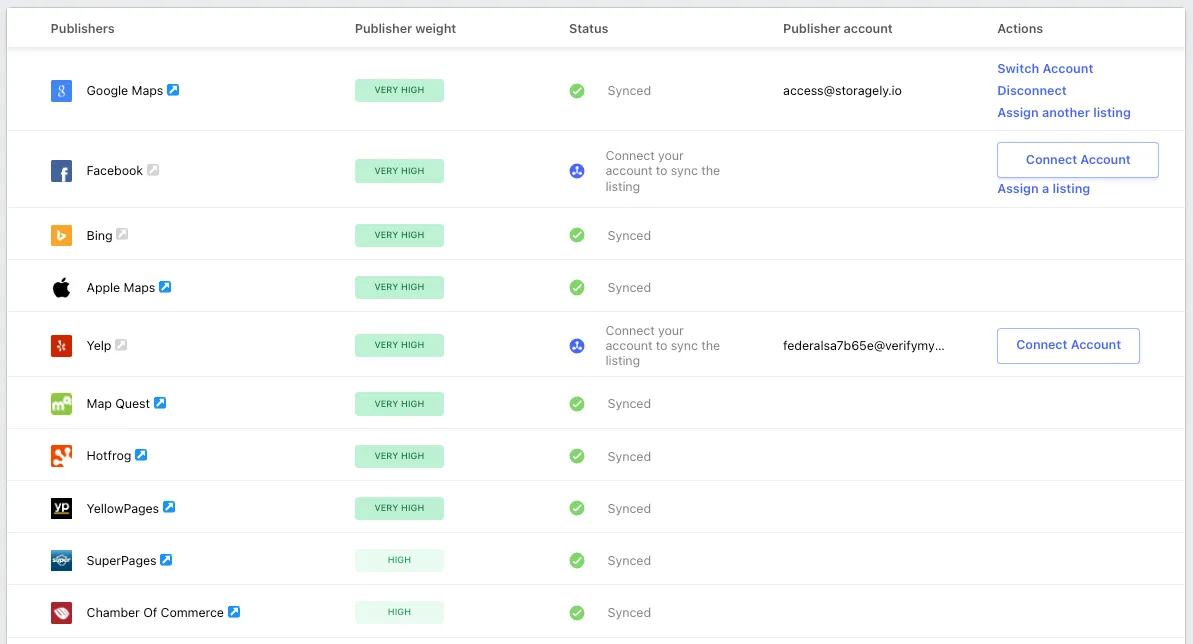
Task: Select Yelp's federalsa7b65e@verifymy... account text
Action: (x=864, y=346)
